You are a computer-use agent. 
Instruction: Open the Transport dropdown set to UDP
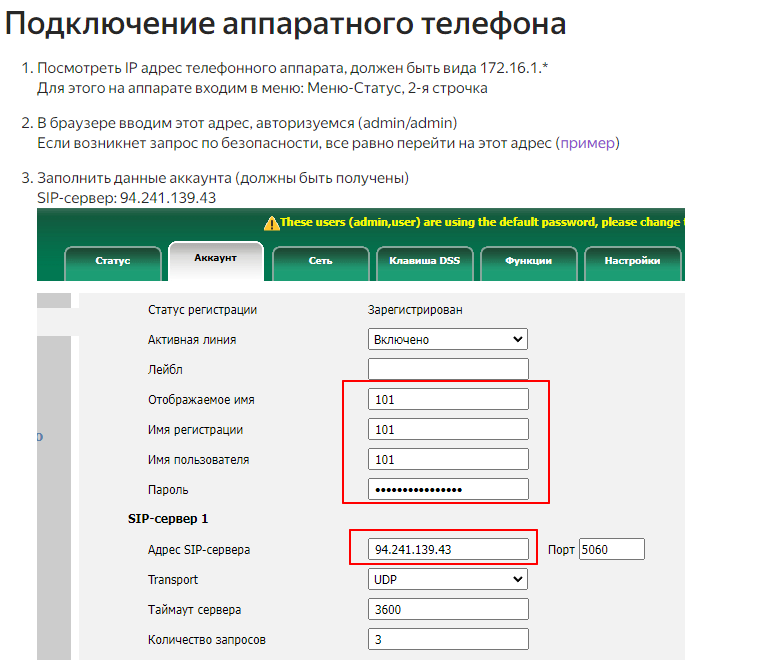pyautogui.click(x=448, y=580)
